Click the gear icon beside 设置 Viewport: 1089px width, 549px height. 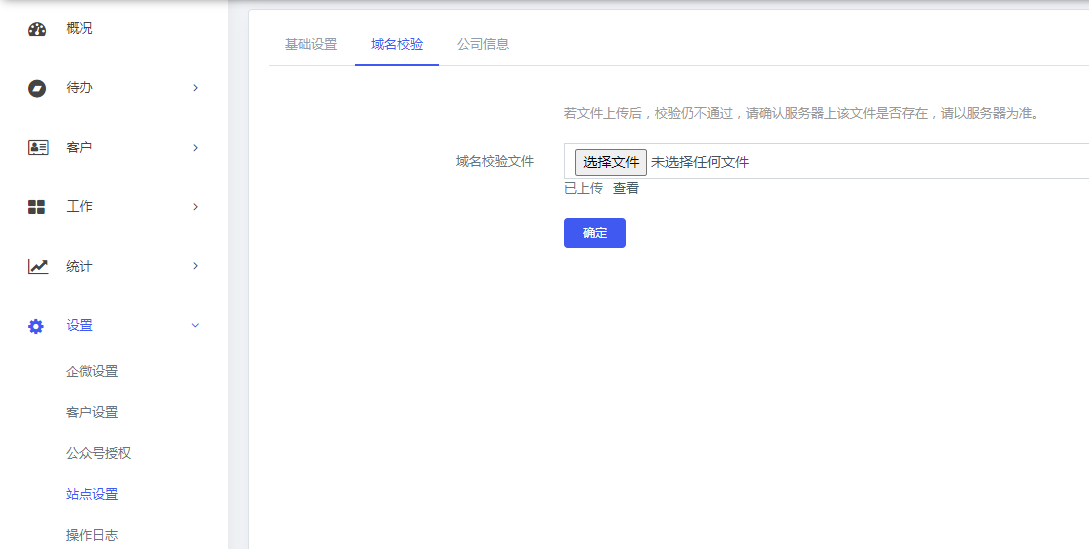[37, 326]
